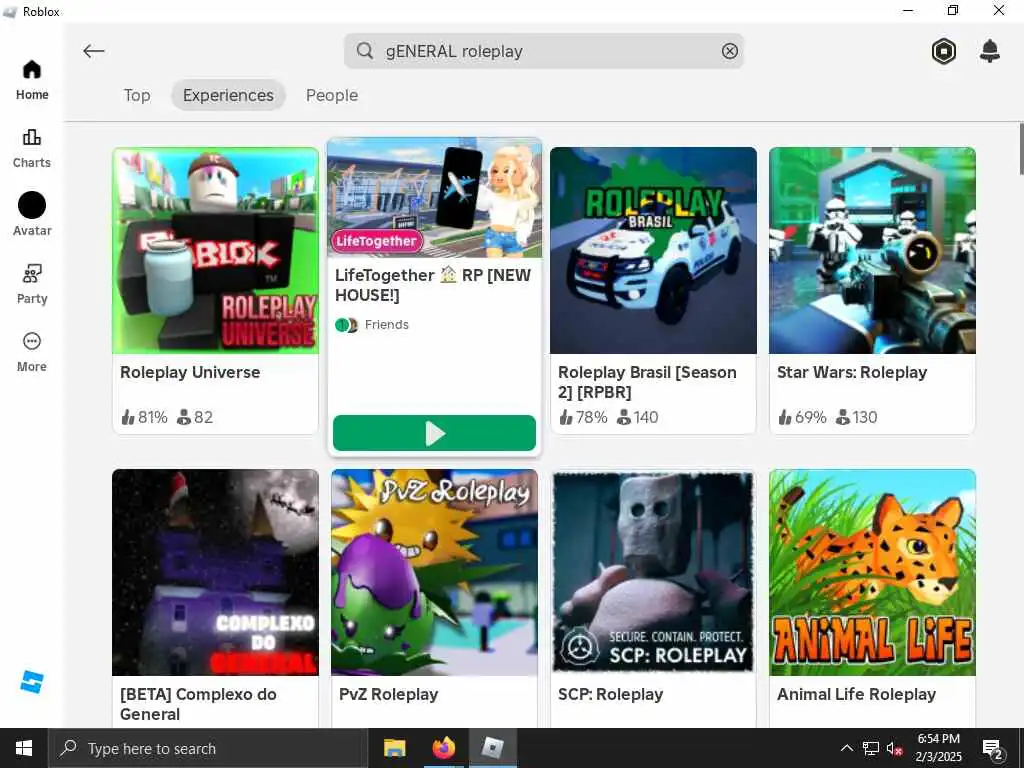
Task: Click the Friends avatars on LifeTogether card
Action: point(346,325)
